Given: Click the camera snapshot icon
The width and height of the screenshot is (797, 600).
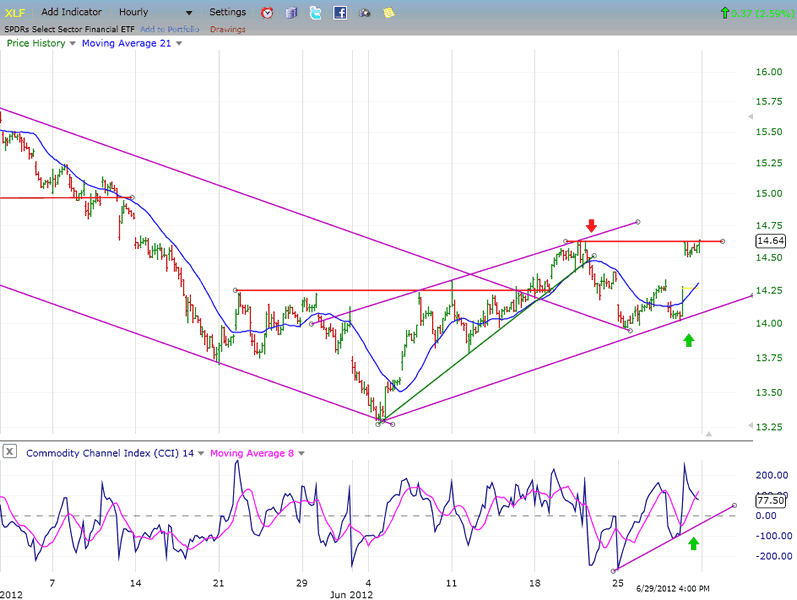Looking at the screenshot, I should pos(365,13).
